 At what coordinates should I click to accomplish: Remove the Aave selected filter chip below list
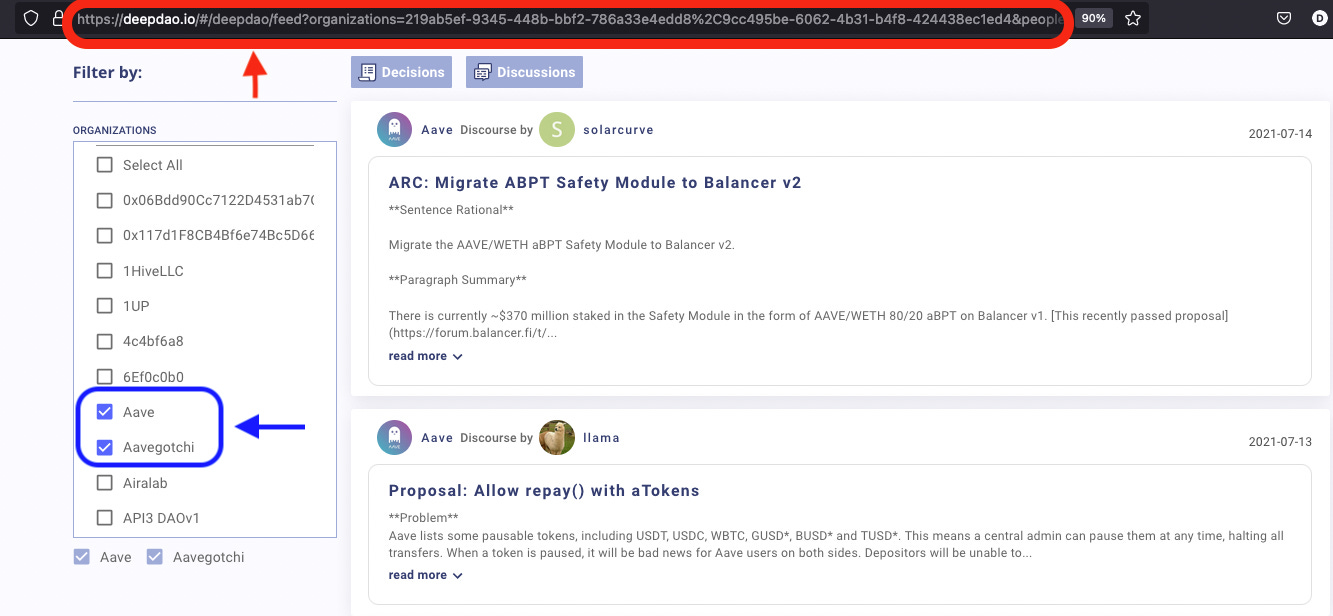pyautogui.click(x=81, y=557)
